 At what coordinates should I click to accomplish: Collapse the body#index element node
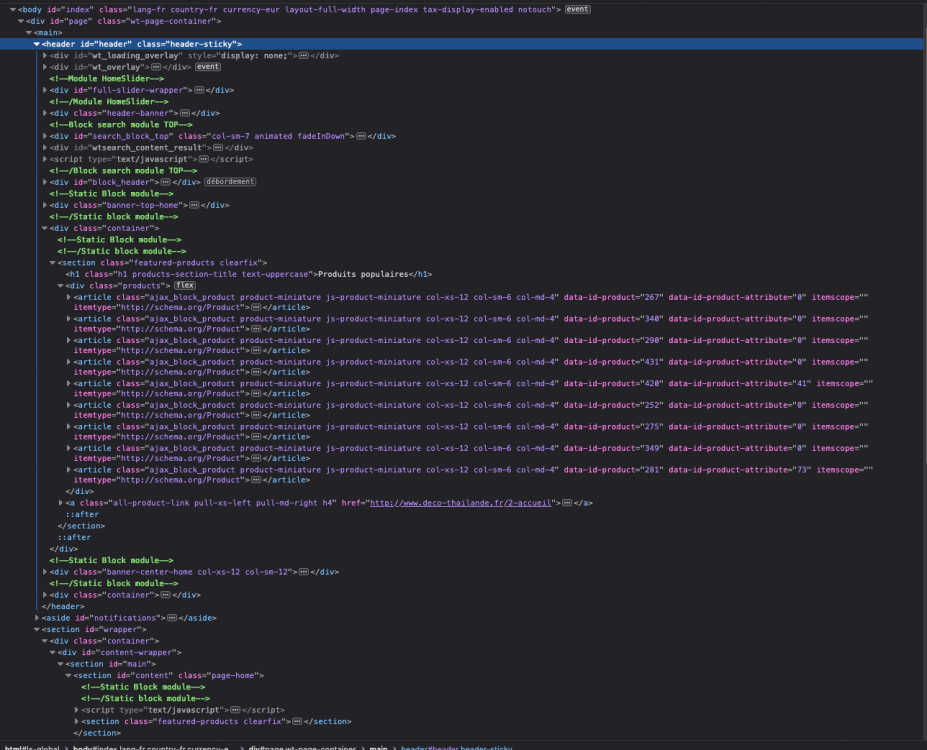coord(12,9)
